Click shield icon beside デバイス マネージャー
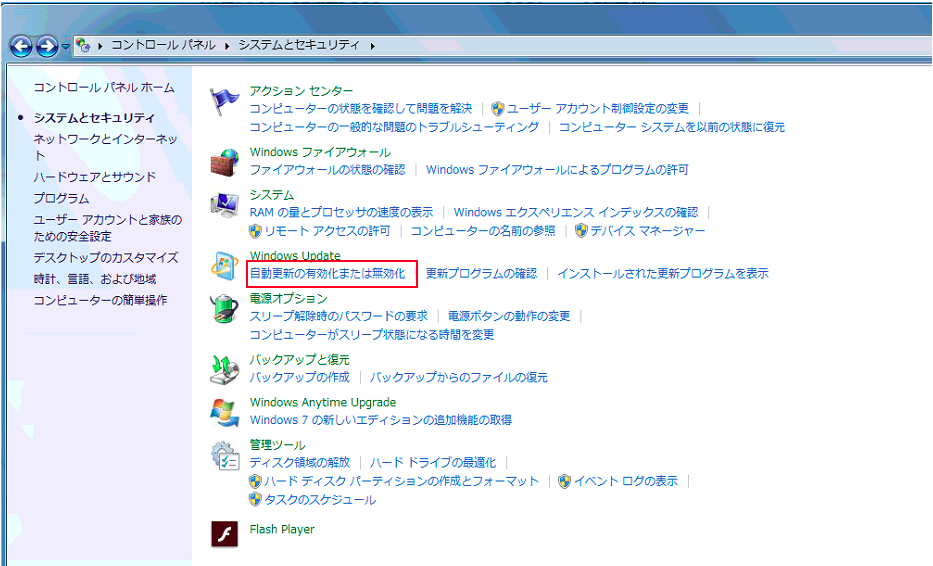 pyautogui.click(x=581, y=231)
